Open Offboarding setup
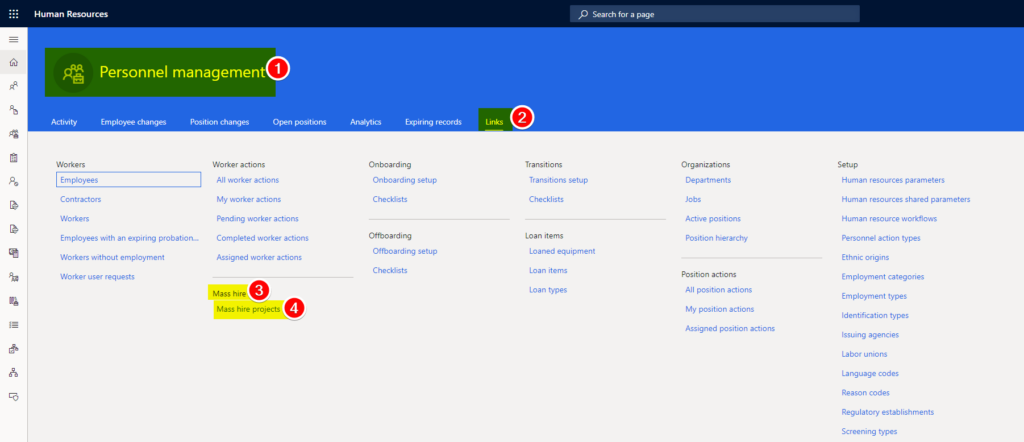Screen dimensions: 1024x442 click(x=405, y=251)
